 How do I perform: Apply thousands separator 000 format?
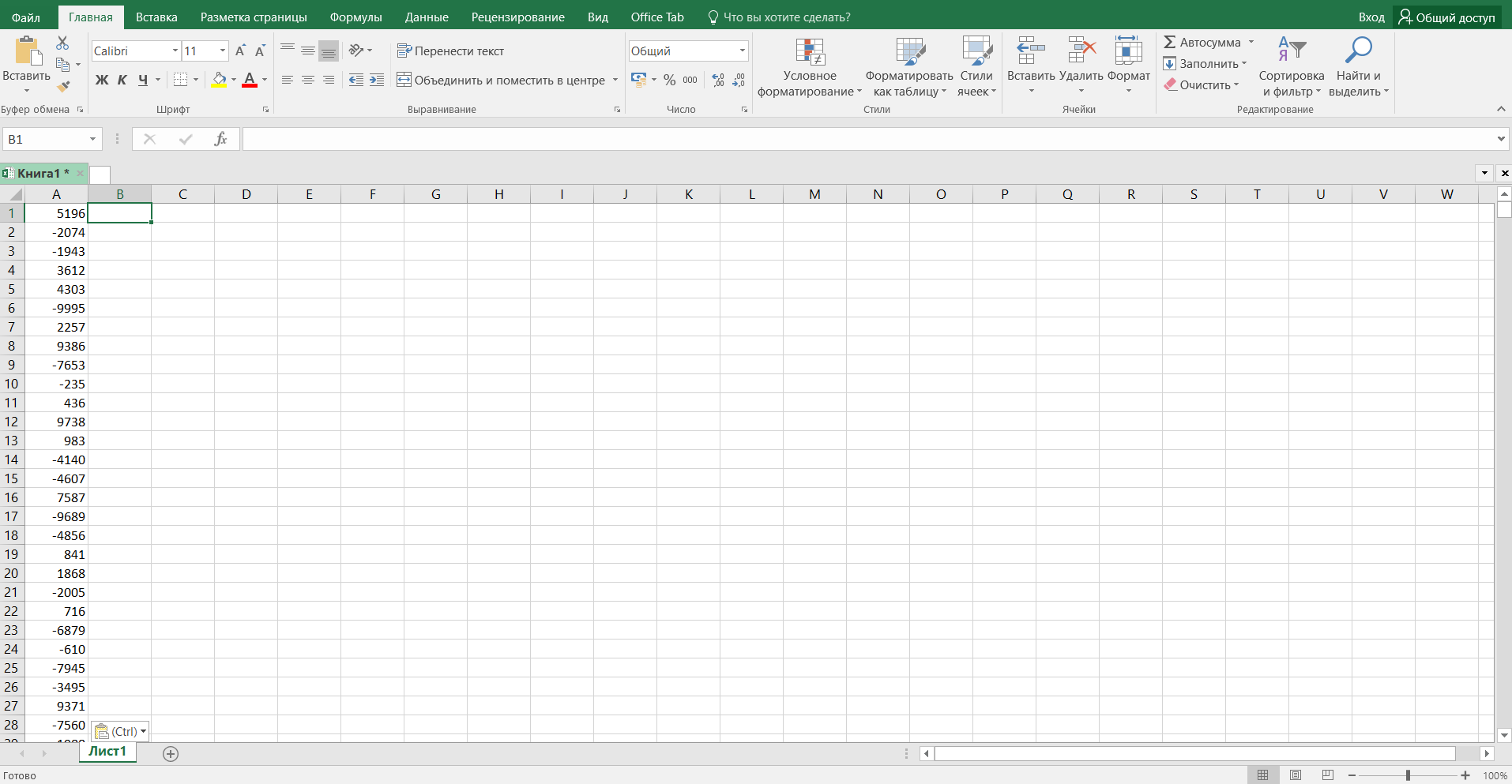pos(690,80)
